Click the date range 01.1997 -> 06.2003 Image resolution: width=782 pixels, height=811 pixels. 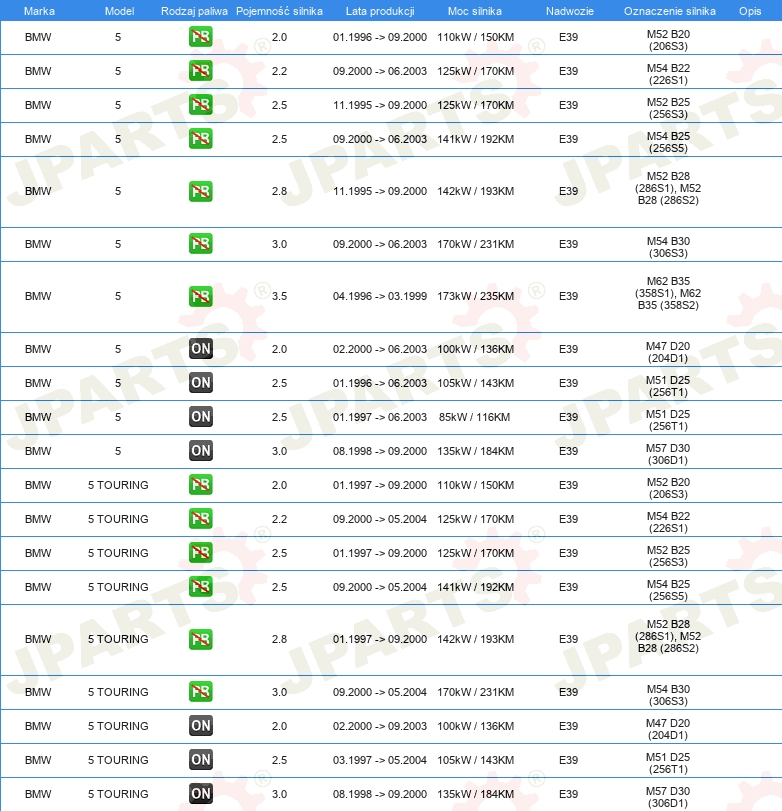[380, 417]
